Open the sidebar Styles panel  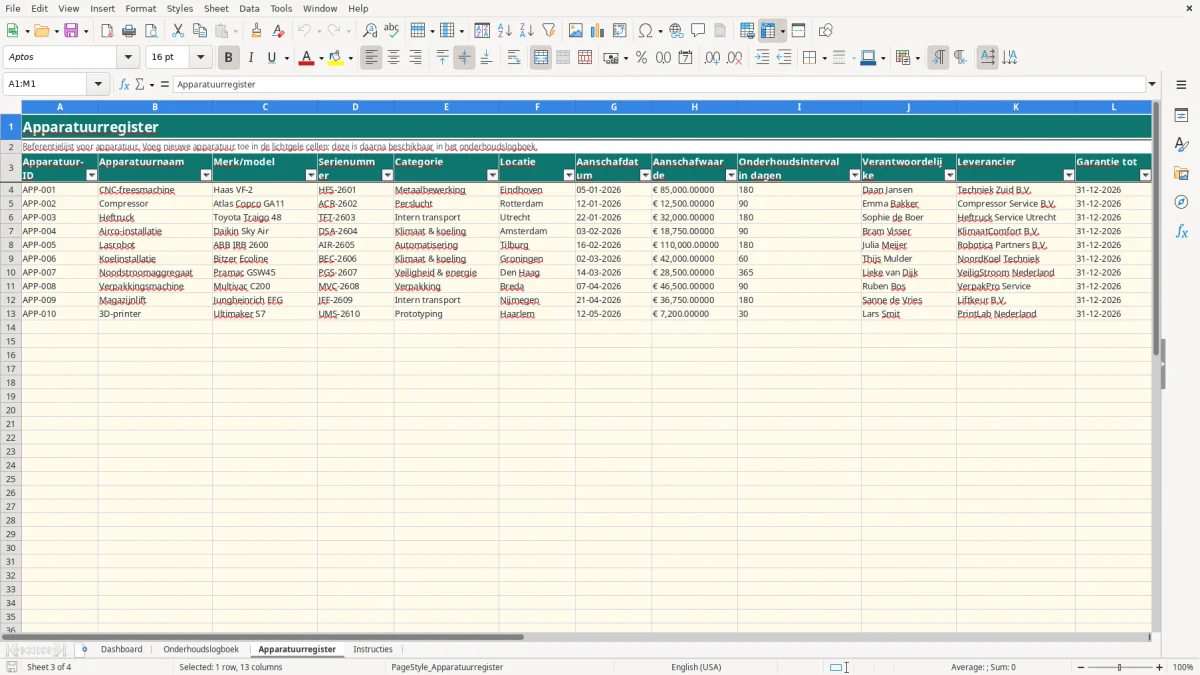[x=1181, y=144]
